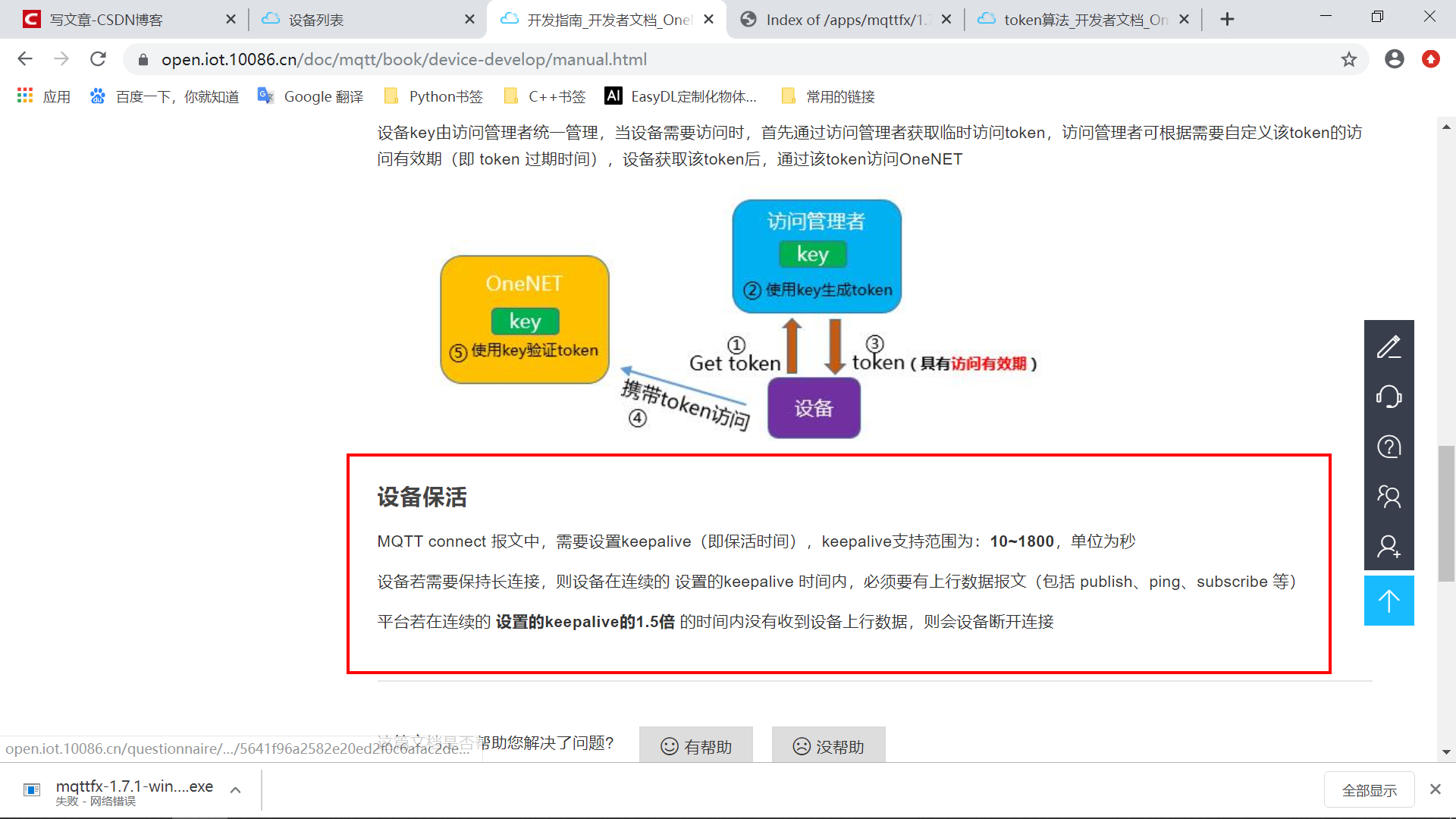
Task: Click the add-user icon in sidebar
Action: 1389,546
